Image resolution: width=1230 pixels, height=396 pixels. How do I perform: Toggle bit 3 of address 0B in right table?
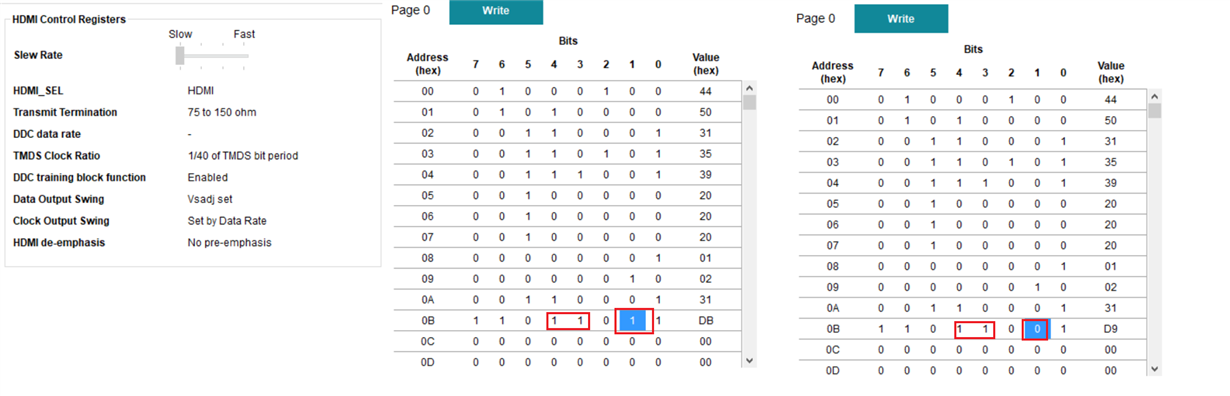(x=985, y=328)
